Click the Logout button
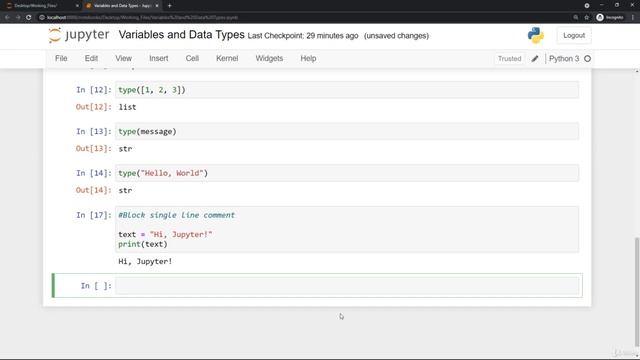Image resolution: width=640 pixels, height=360 pixels. pos(574,36)
